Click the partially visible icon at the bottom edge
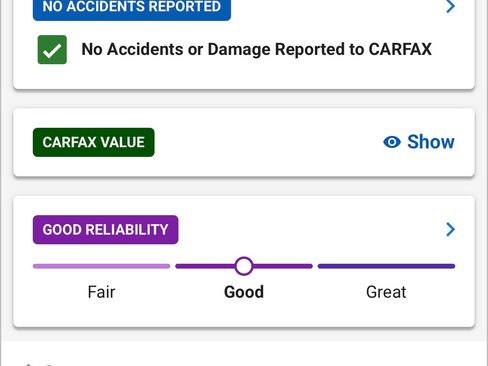 [x=38, y=364]
